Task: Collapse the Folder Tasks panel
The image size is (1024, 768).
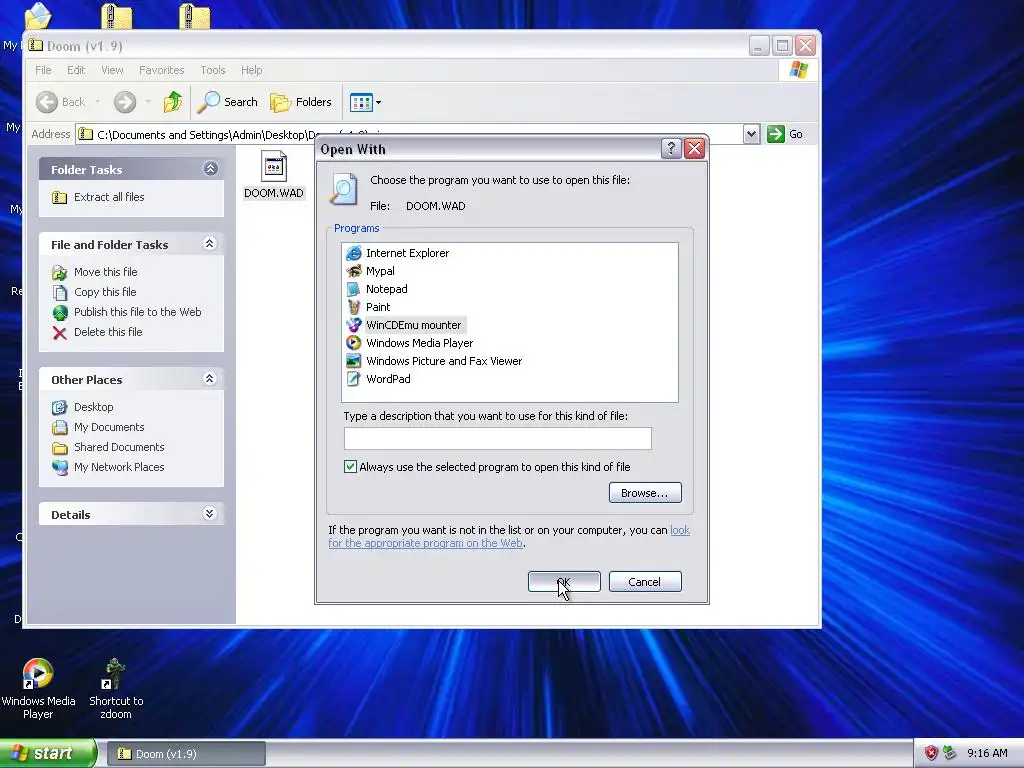Action: (x=210, y=168)
